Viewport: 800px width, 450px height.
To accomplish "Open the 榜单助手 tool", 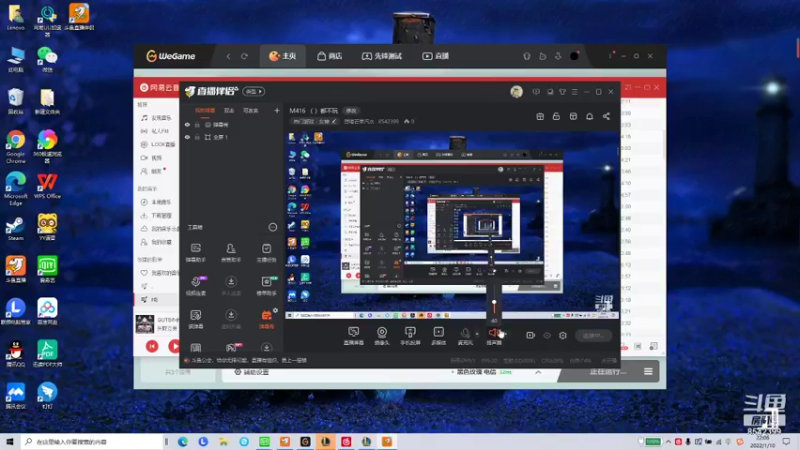I will 266,286.
